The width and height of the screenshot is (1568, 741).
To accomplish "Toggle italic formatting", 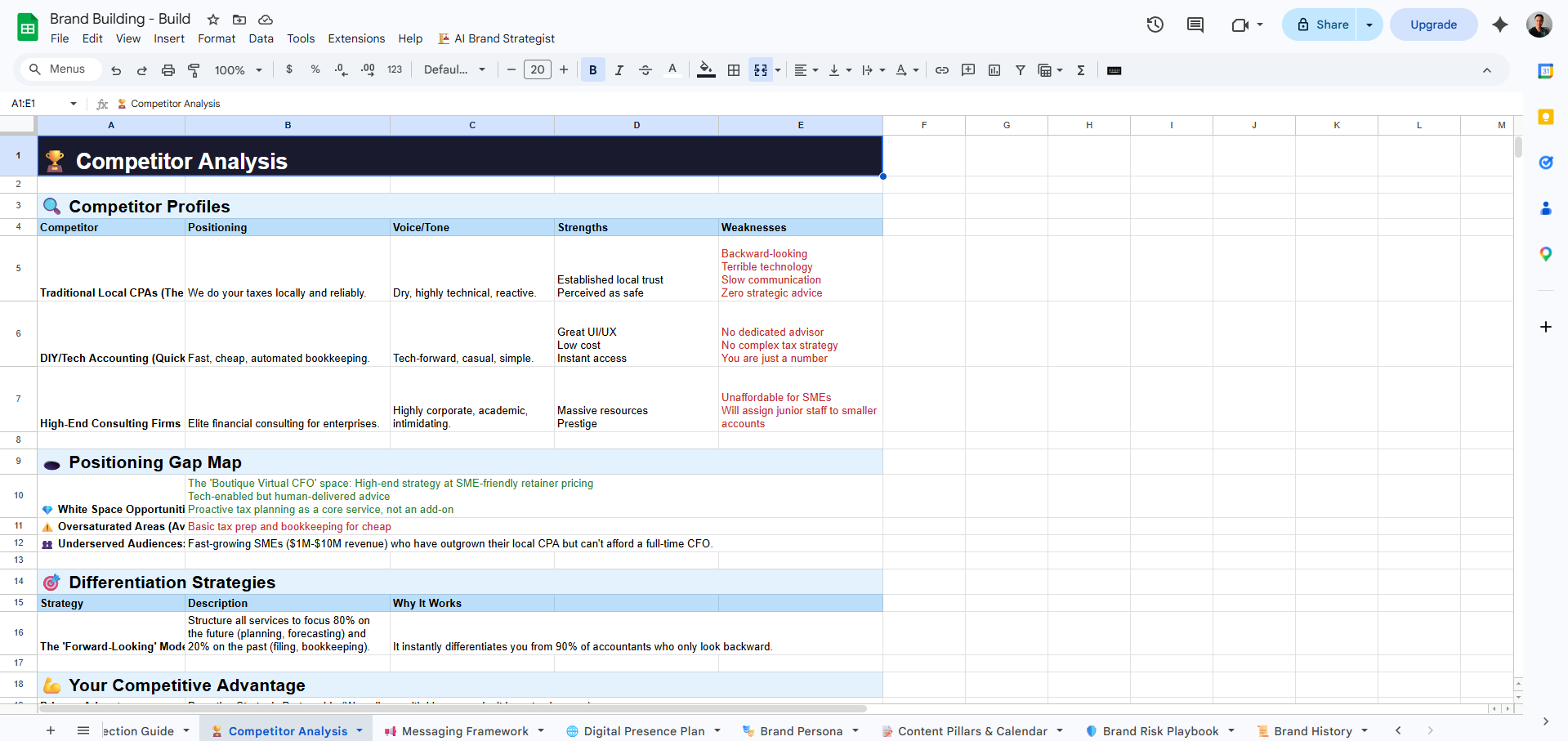I will pyautogui.click(x=619, y=70).
